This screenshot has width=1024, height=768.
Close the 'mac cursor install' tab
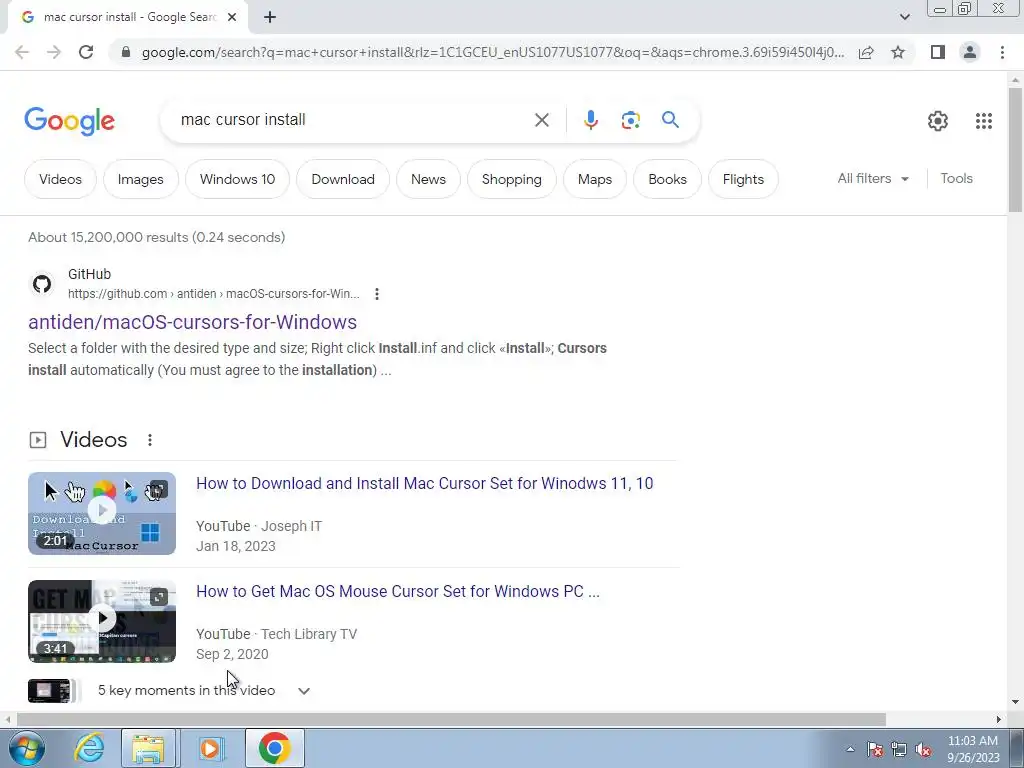click(232, 18)
